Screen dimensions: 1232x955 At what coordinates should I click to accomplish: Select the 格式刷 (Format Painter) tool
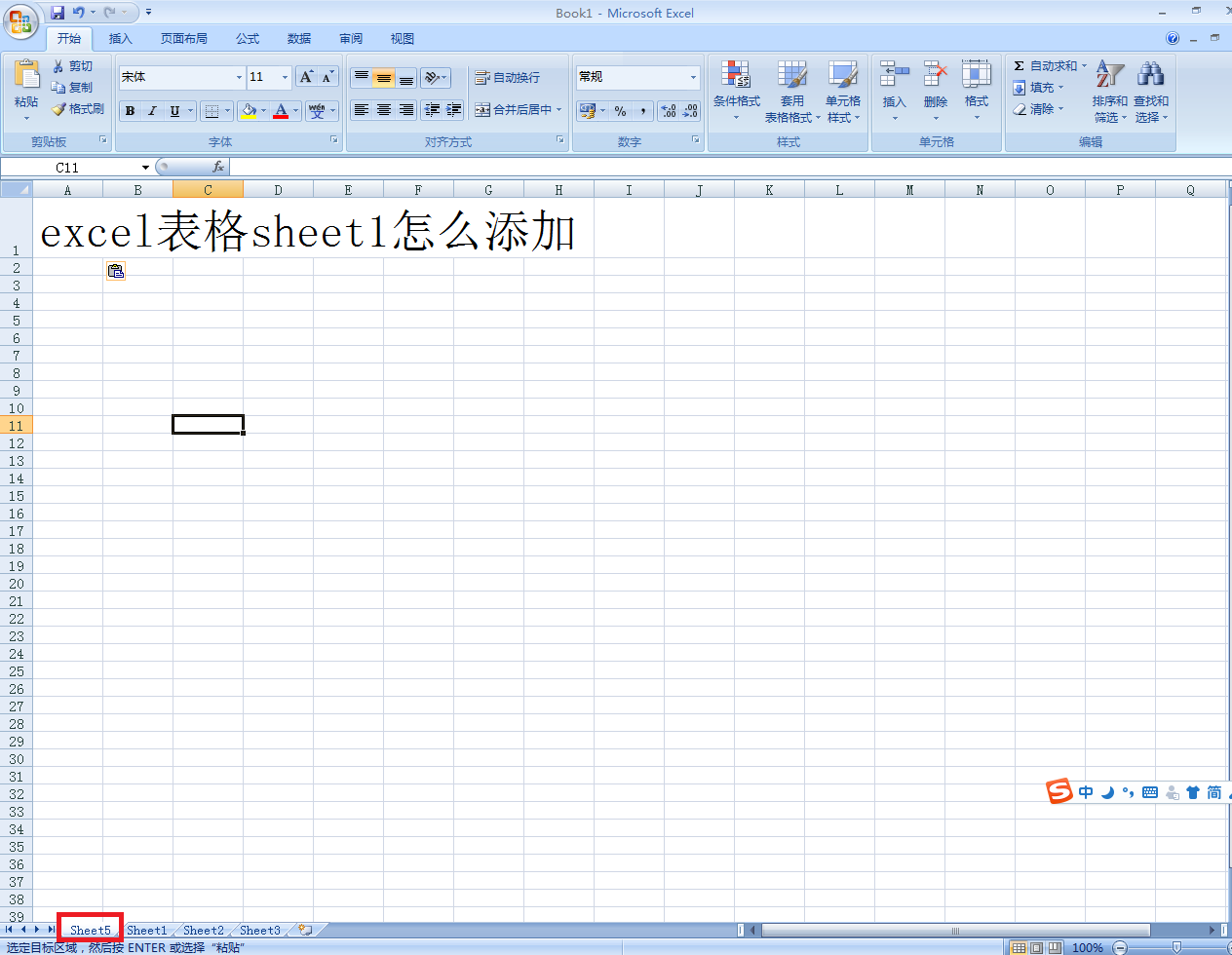[x=78, y=108]
